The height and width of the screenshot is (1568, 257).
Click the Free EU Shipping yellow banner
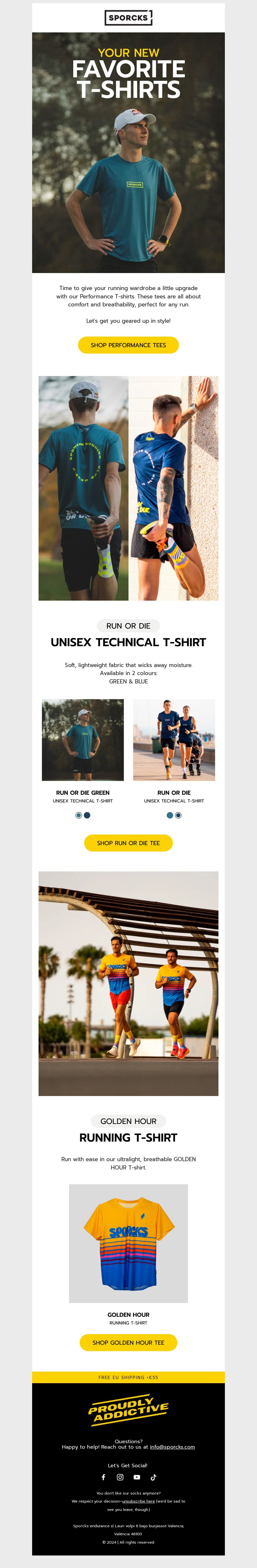click(128, 1377)
